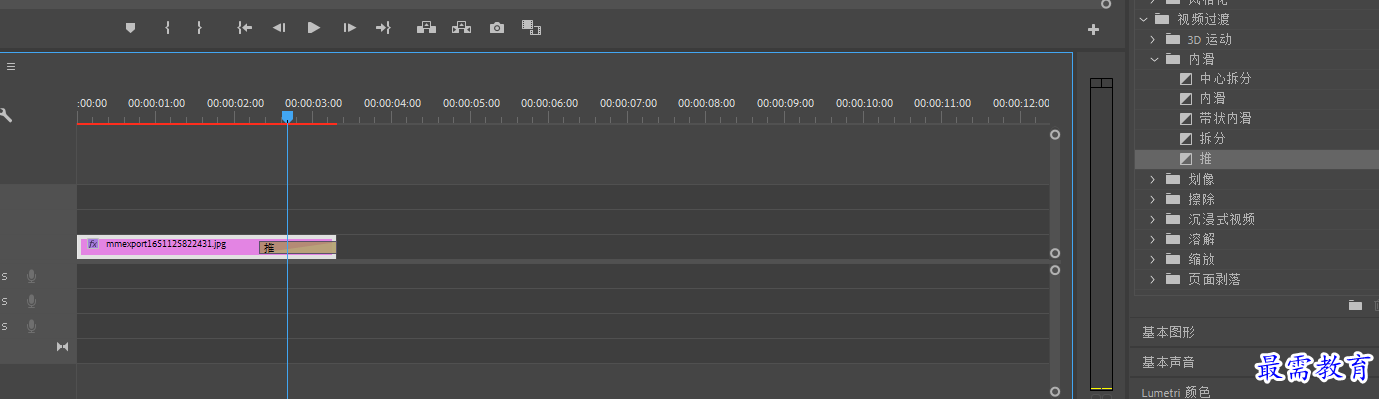The height and width of the screenshot is (399, 1379).
Task: Export a frame with the camera icon
Action: coord(497,28)
